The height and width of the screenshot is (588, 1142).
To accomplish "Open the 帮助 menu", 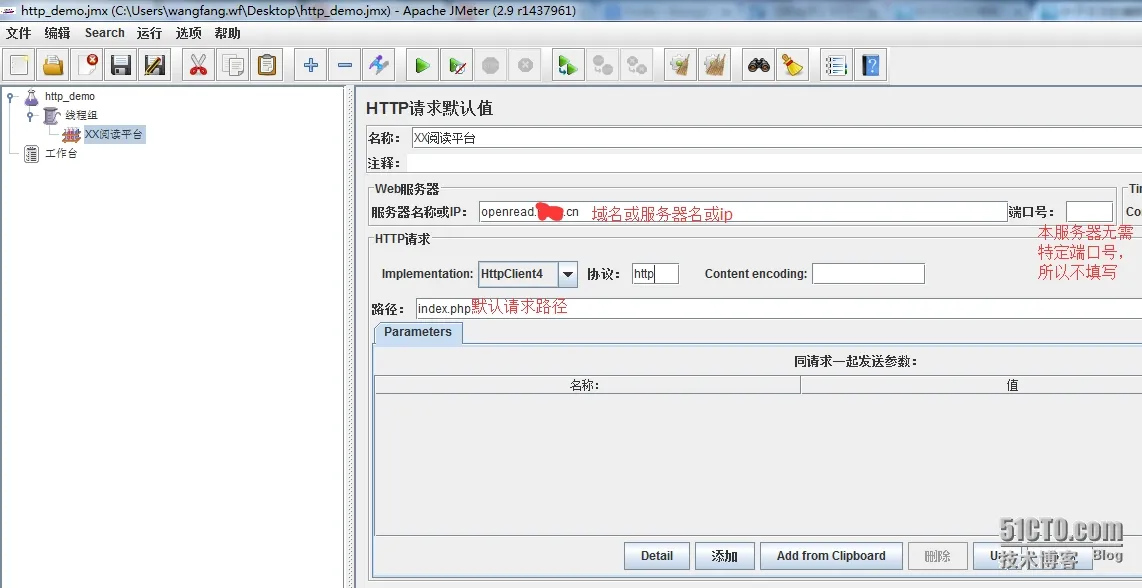I will [227, 33].
